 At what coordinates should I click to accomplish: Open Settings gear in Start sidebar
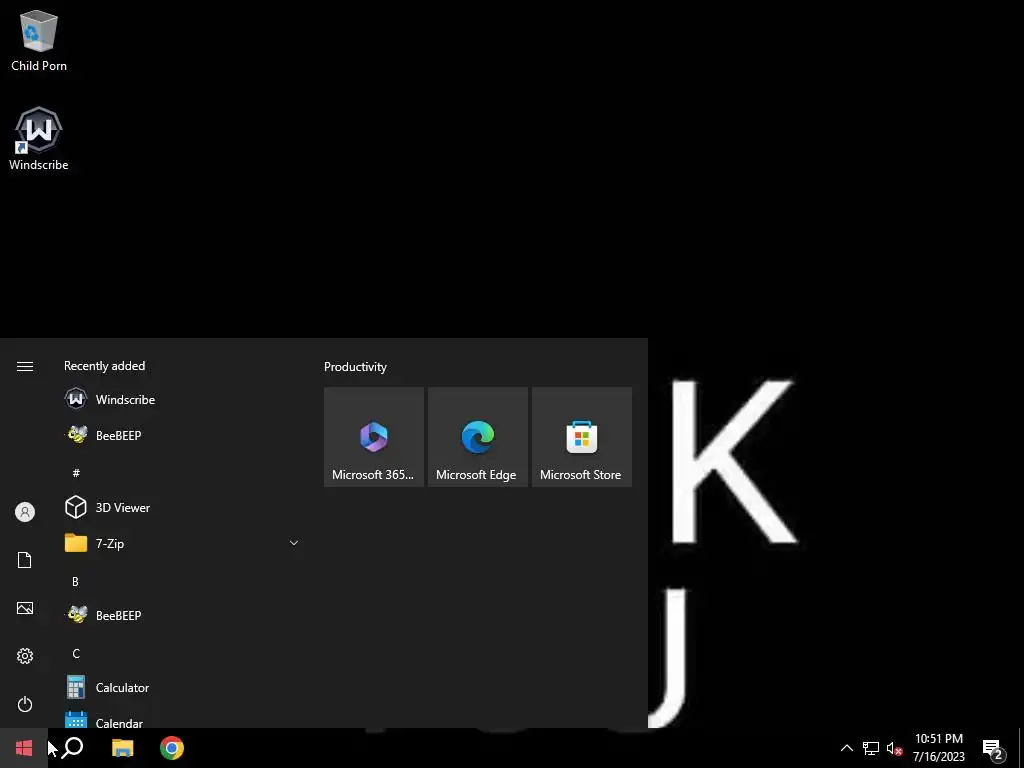(x=25, y=656)
